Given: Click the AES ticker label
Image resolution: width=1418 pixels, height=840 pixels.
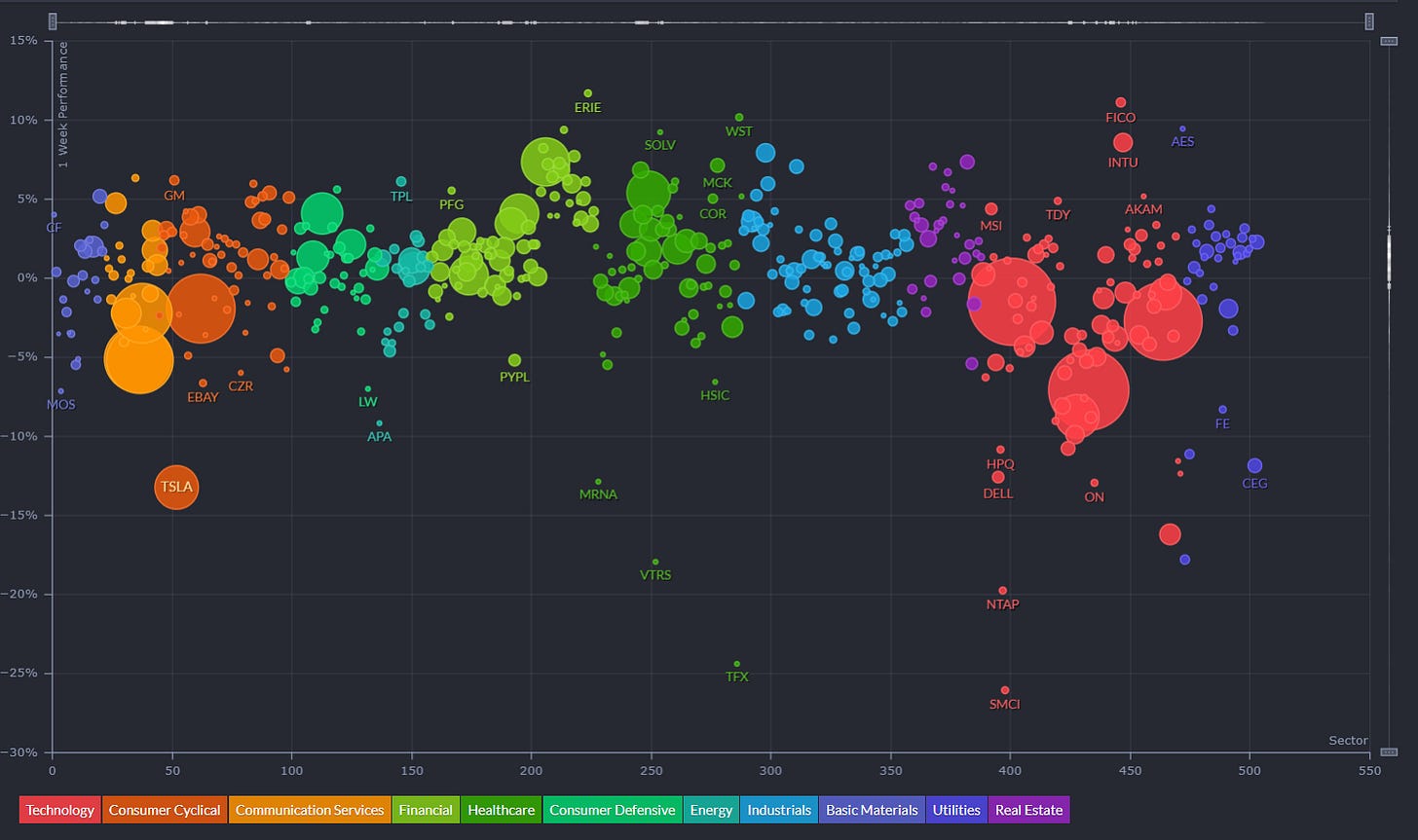Looking at the screenshot, I should (x=1182, y=142).
